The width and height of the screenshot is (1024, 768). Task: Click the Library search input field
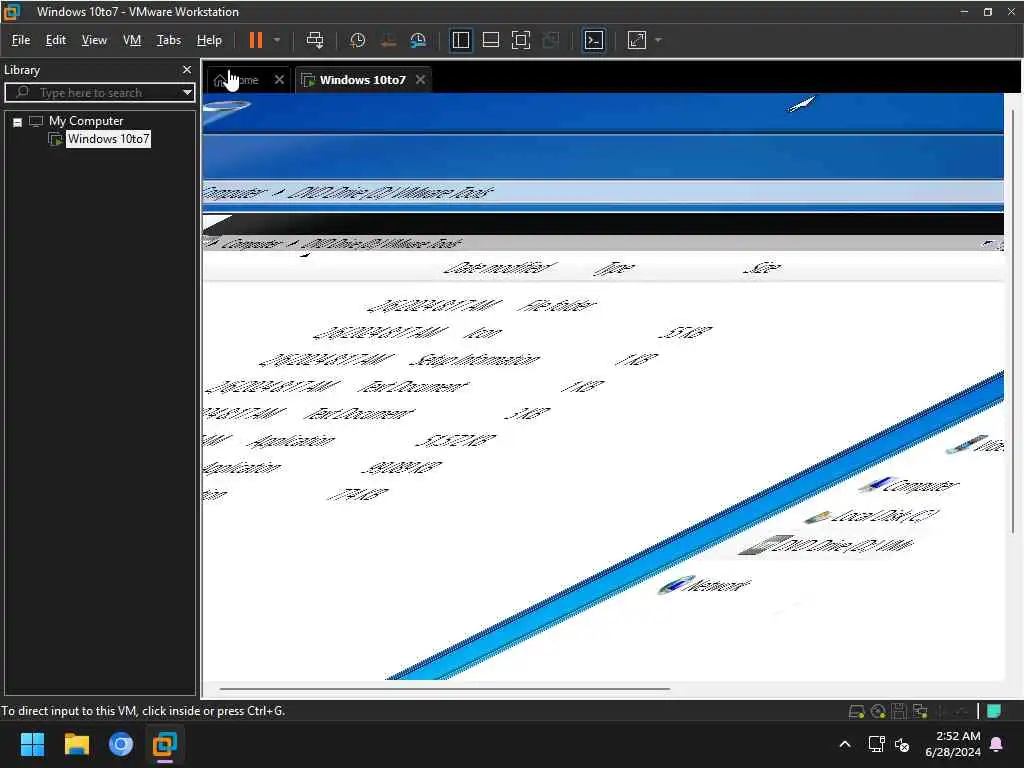click(x=97, y=92)
